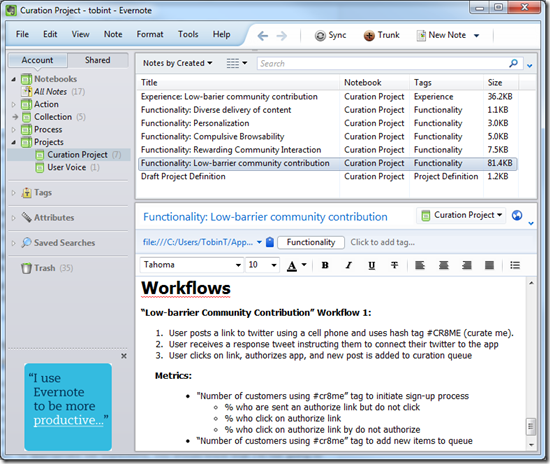Open the Notes by Created sort dropdown
This screenshot has width=550, height=464.
coord(177,63)
